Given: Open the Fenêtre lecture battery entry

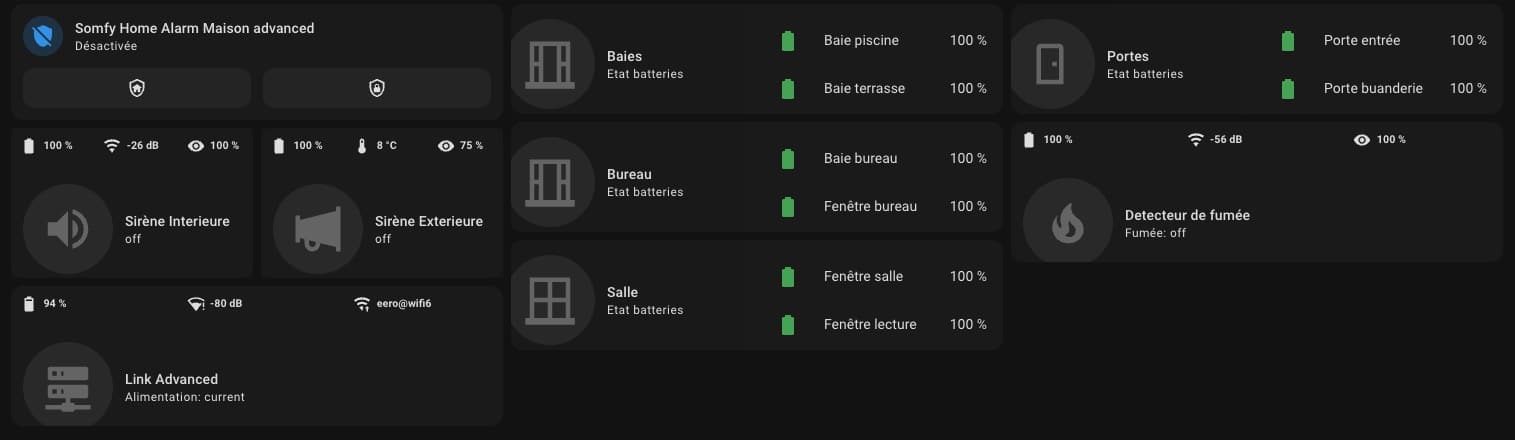Looking at the screenshot, I should point(882,324).
